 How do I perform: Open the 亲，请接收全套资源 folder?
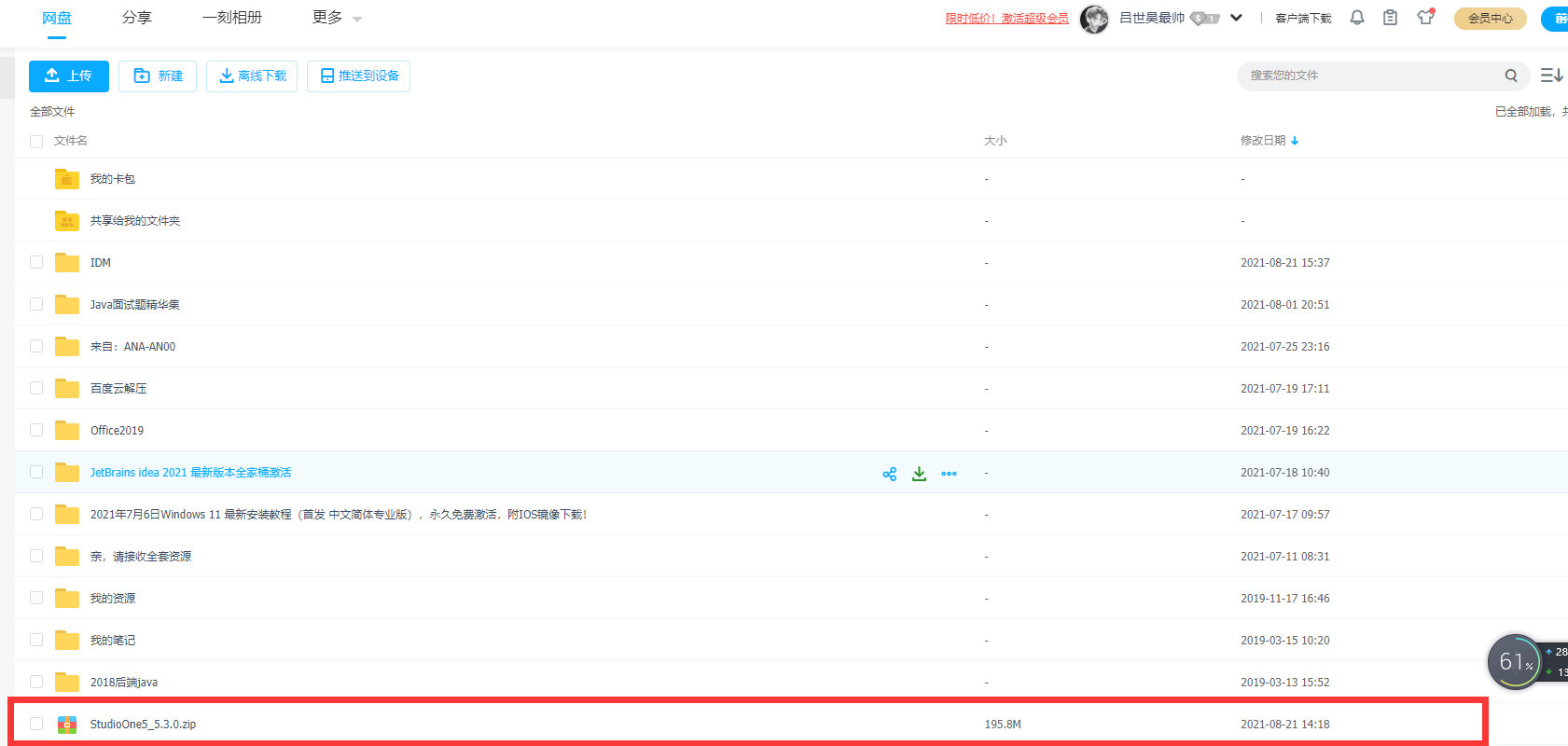click(141, 557)
